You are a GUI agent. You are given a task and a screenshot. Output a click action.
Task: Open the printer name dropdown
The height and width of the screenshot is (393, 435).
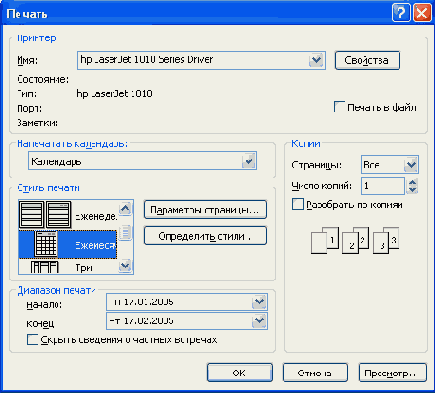316,60
